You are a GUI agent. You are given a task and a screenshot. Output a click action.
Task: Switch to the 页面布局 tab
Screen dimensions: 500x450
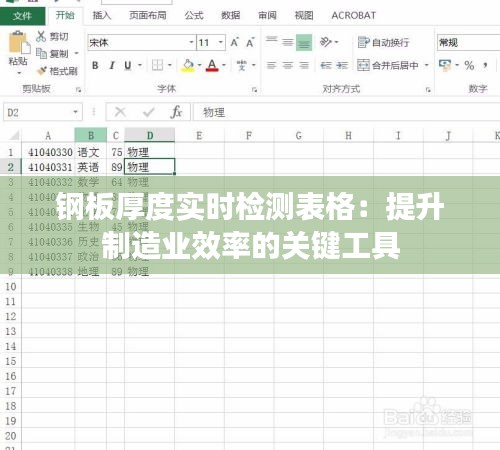point(148,15)
